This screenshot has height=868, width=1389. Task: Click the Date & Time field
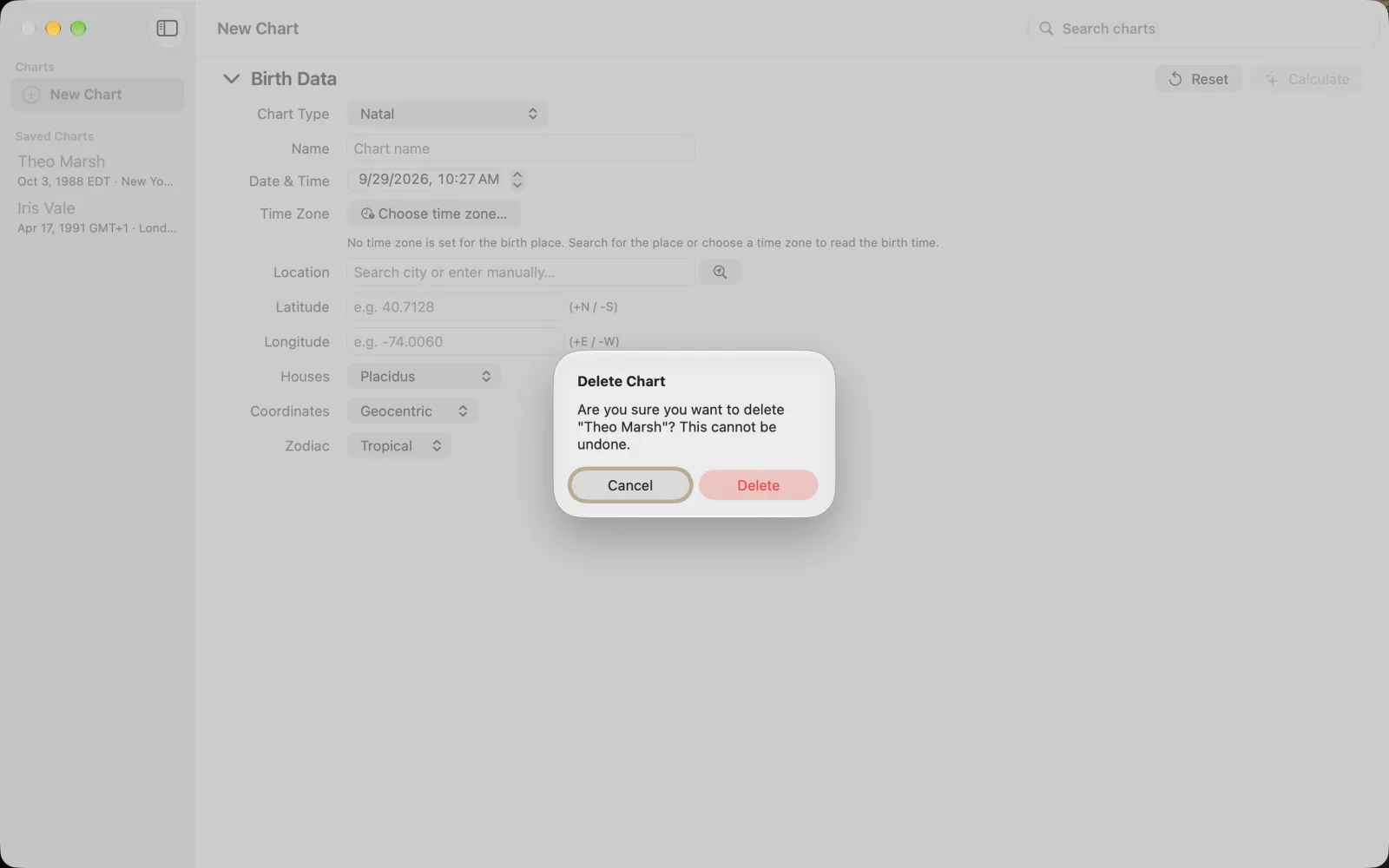[428, 180]
